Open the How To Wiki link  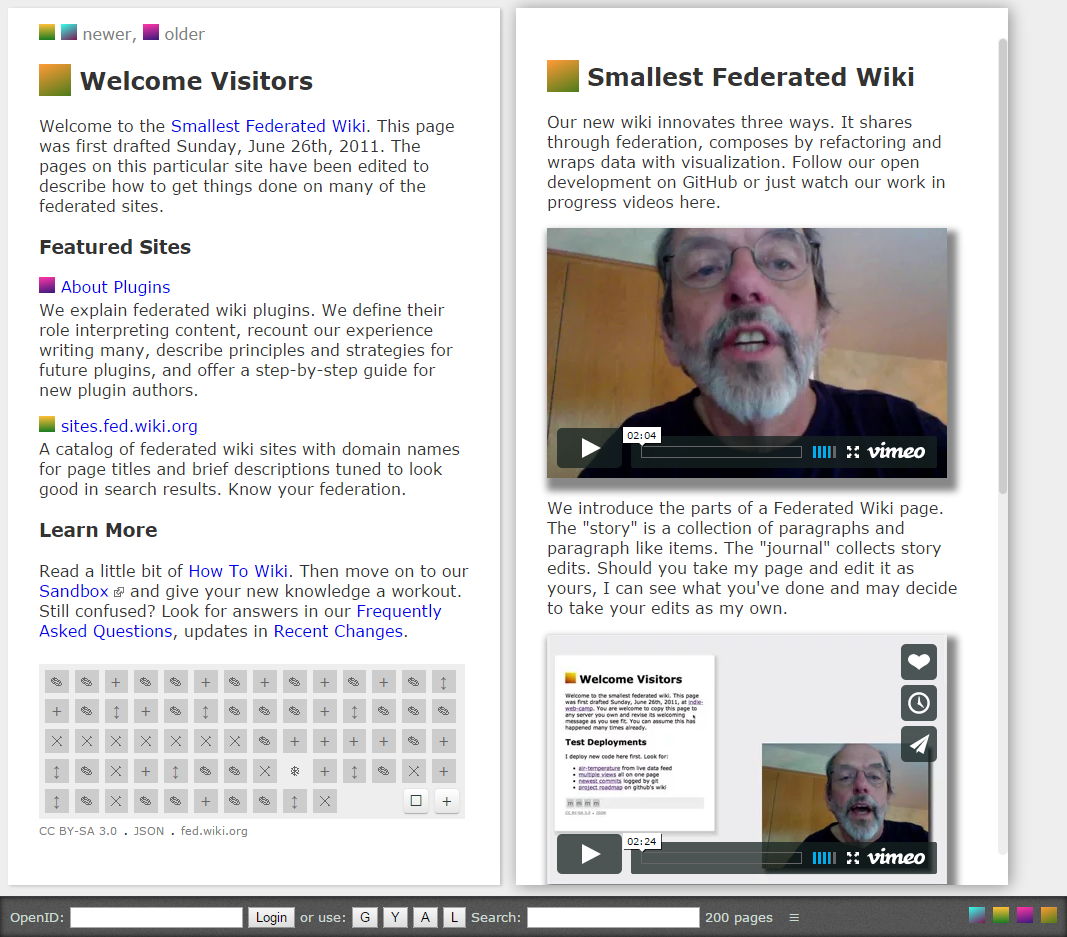click(238, 571)
